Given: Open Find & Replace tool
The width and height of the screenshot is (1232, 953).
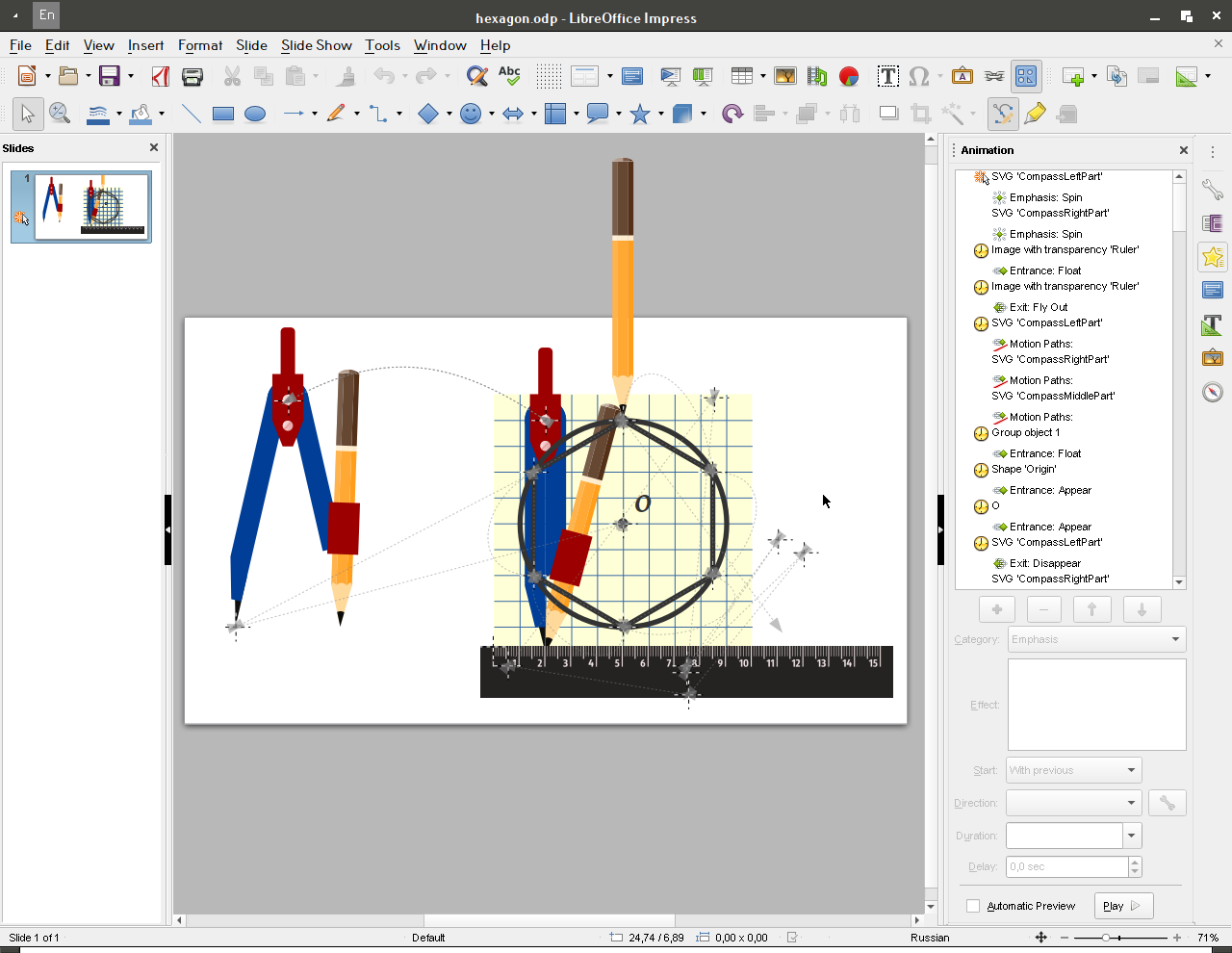Looking at the screenshot, I should point(476,76).
